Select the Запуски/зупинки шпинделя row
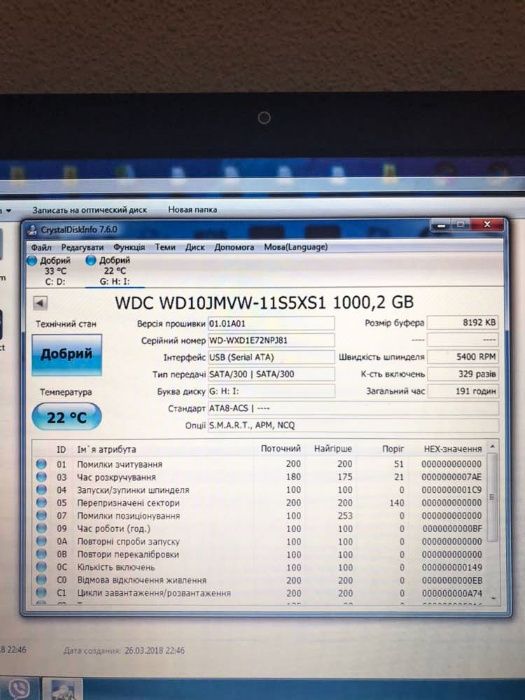Screen dimensions: 525x700 click(x=259, y=490)
